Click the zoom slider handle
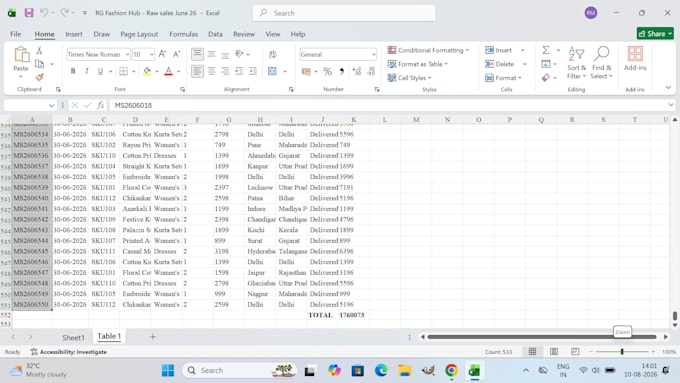 click(x=622, y=351)
